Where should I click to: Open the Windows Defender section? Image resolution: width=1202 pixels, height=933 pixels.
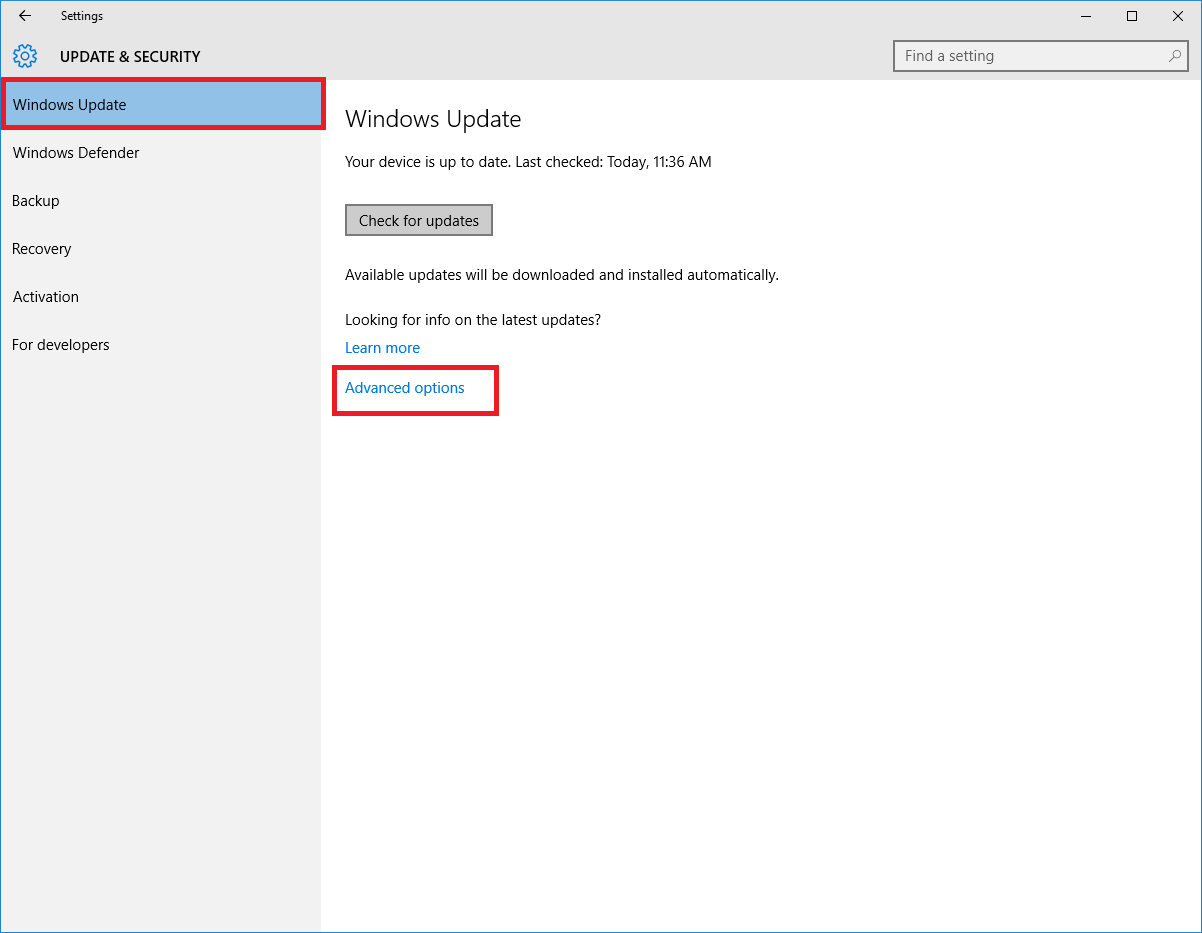(76, 153)
